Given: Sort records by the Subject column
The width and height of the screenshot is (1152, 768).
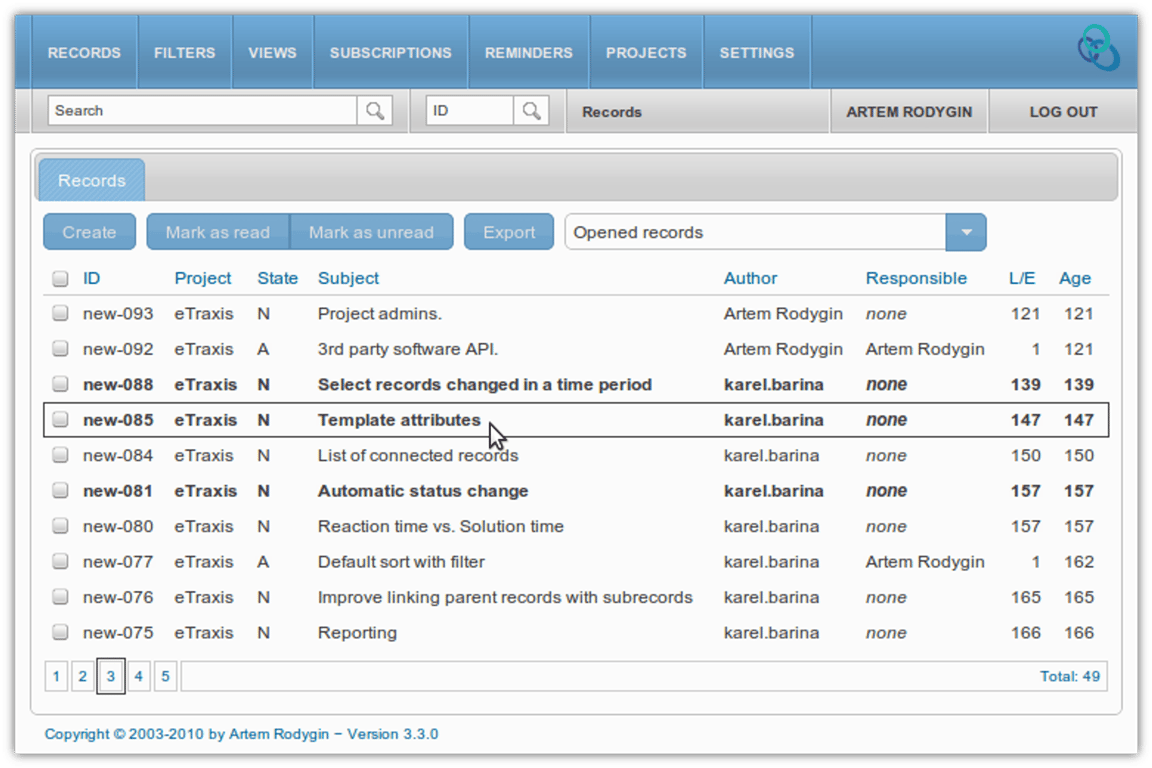Looking at the screenshot, I should coord(348,278).
